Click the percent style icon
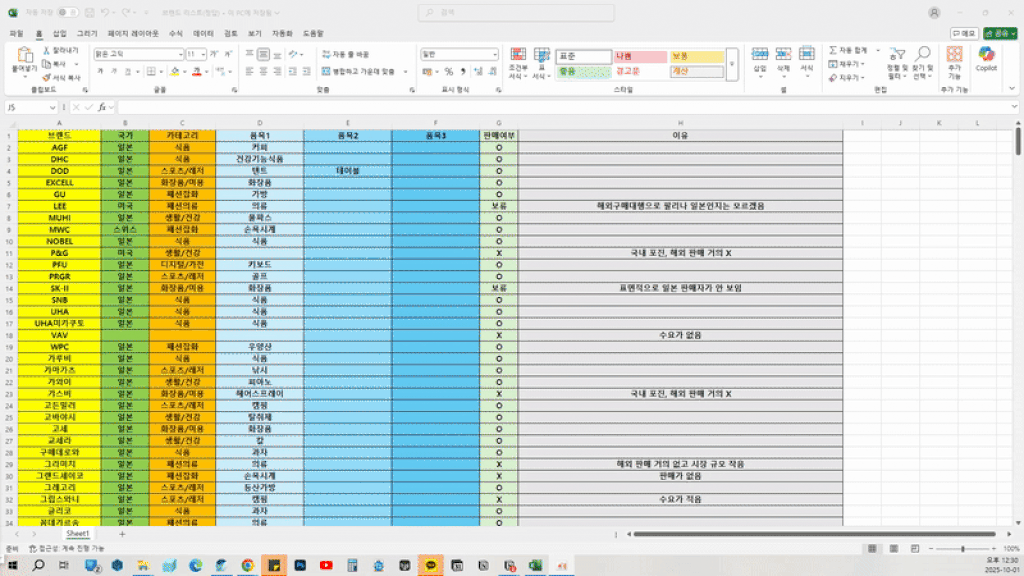 tap(449, 72)
